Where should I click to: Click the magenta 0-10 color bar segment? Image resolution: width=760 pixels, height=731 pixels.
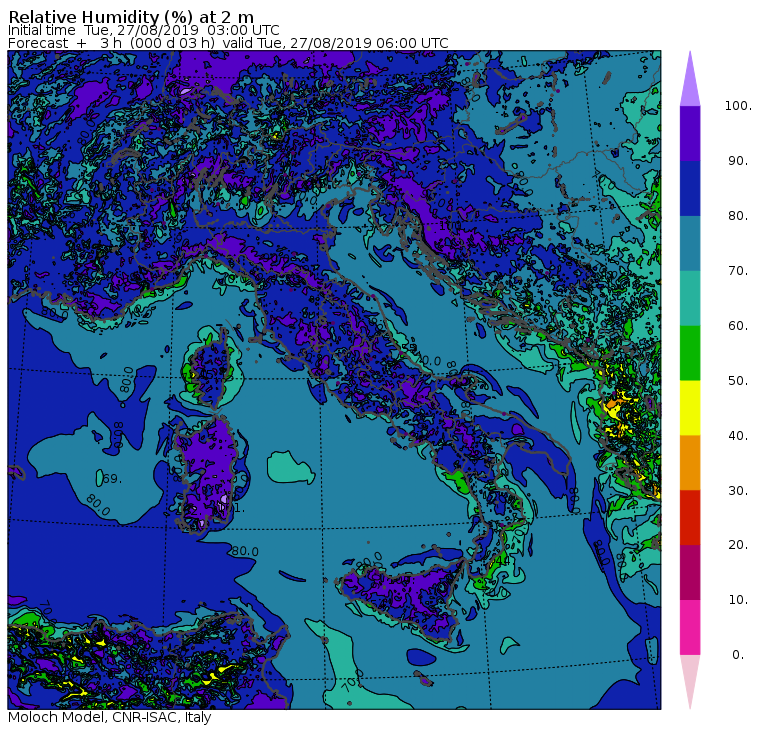point(690,627)
